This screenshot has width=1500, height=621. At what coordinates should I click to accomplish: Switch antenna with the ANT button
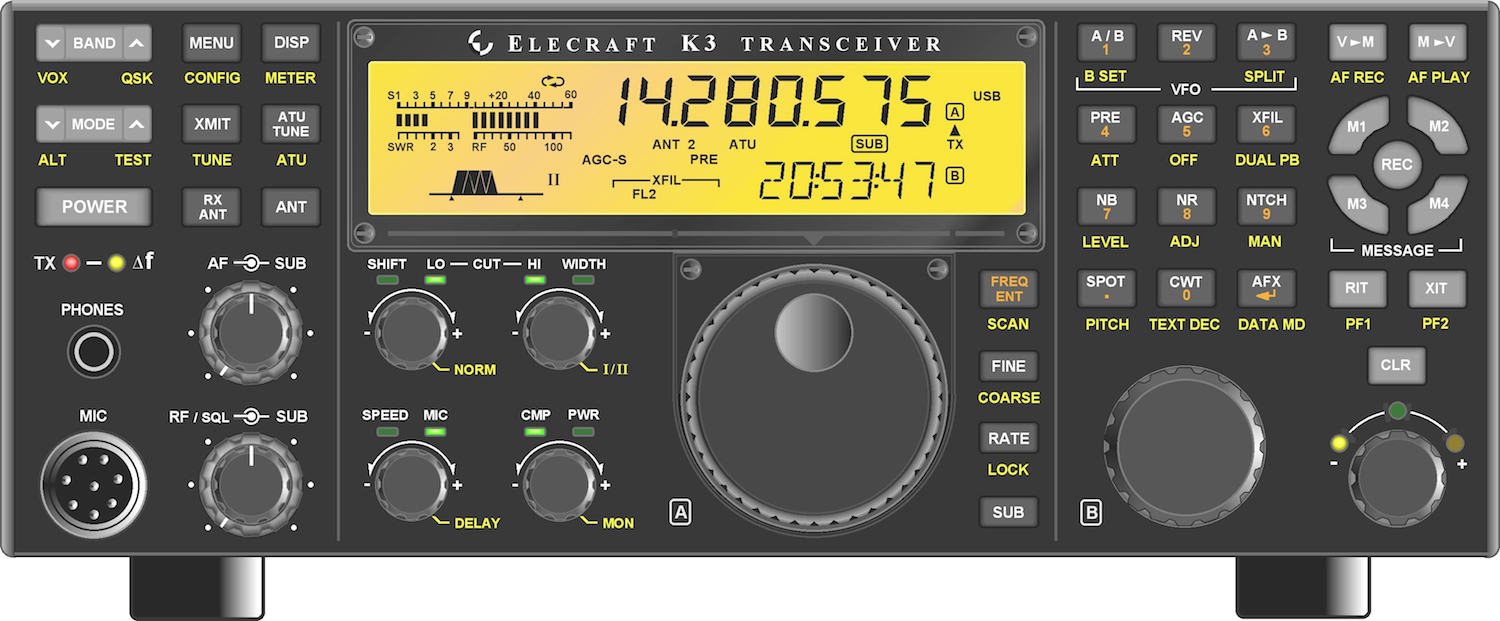pyautogui.click(x=291, y=207)
